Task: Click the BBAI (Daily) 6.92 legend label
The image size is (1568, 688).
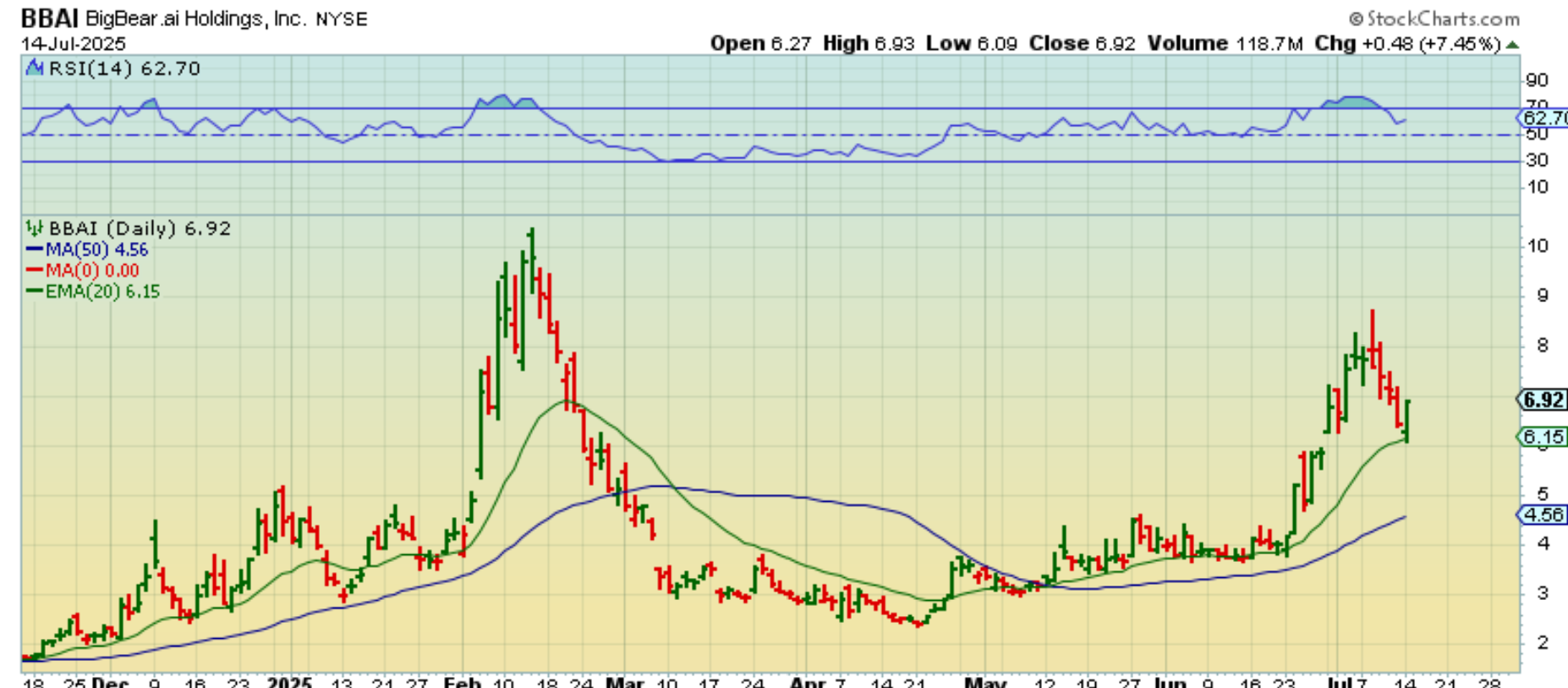Action: coord(140,228)
